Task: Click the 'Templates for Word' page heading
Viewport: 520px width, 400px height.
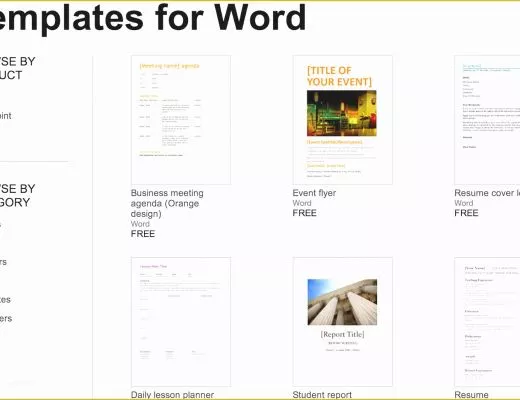Action: click(x=153, y=18)
